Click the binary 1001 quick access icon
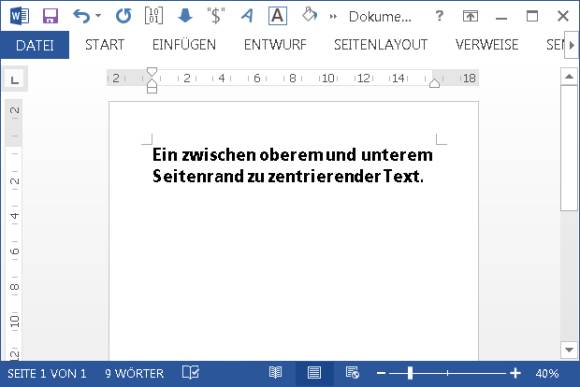 (154, 16)
